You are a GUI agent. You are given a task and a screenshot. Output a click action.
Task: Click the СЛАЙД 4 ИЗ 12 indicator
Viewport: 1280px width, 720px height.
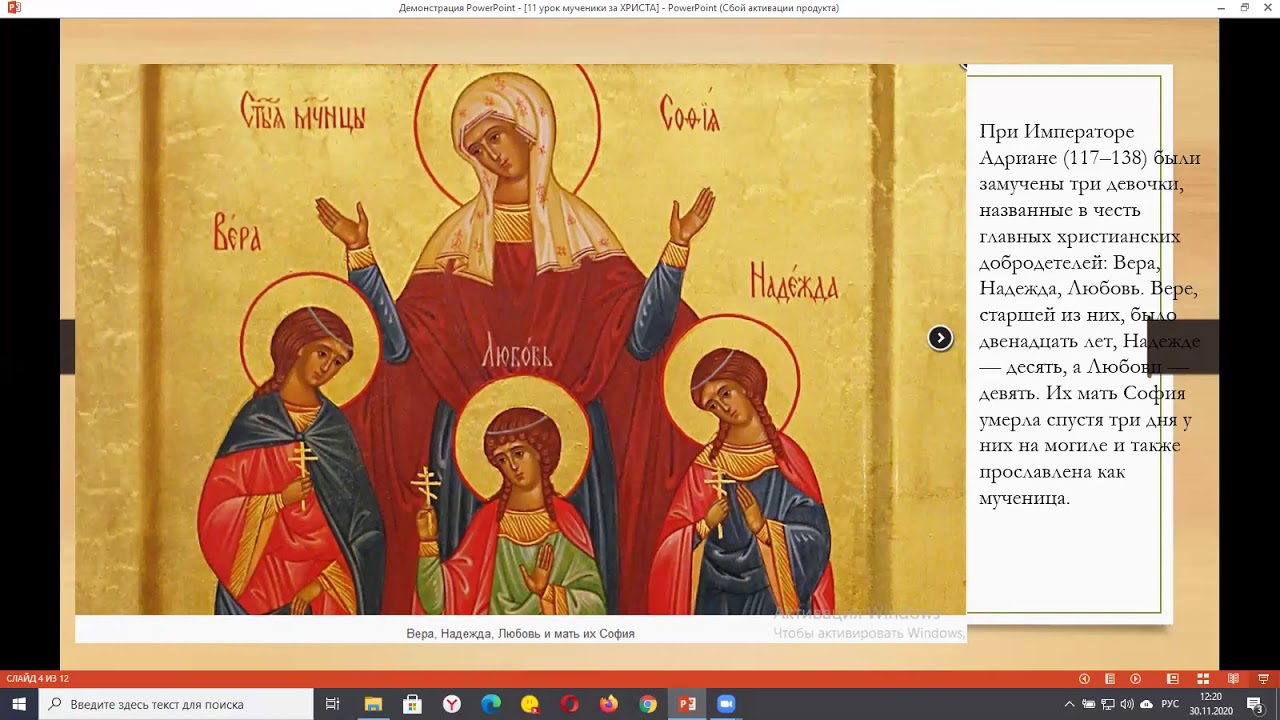[37, 679]
